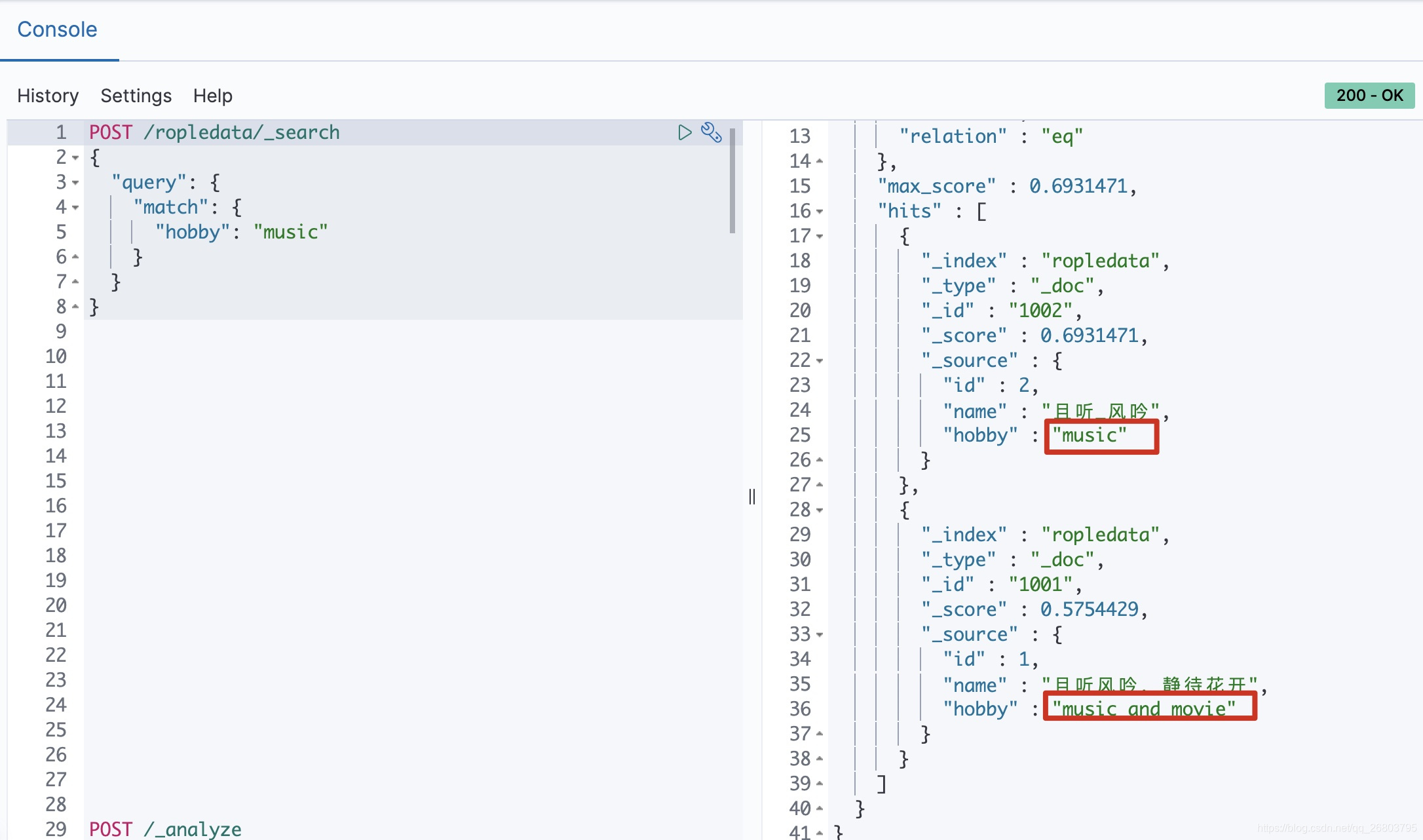Click the "id" : 2 source line
Image resolution: width=1423 pixels, height=840 pixels.
tap(991, 385)
